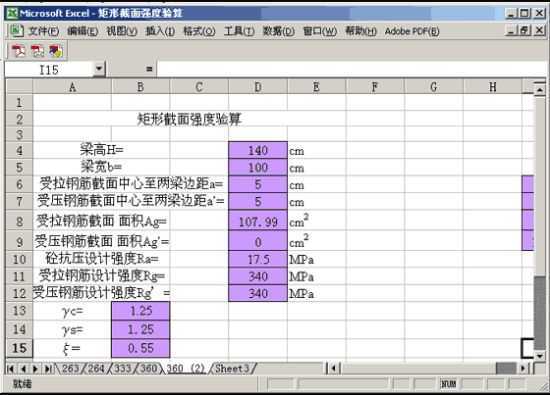The image size is (550, 395).
Task: Go to next sheet with tab arrow
Action: pyautogui.click(x=35, y=369)
